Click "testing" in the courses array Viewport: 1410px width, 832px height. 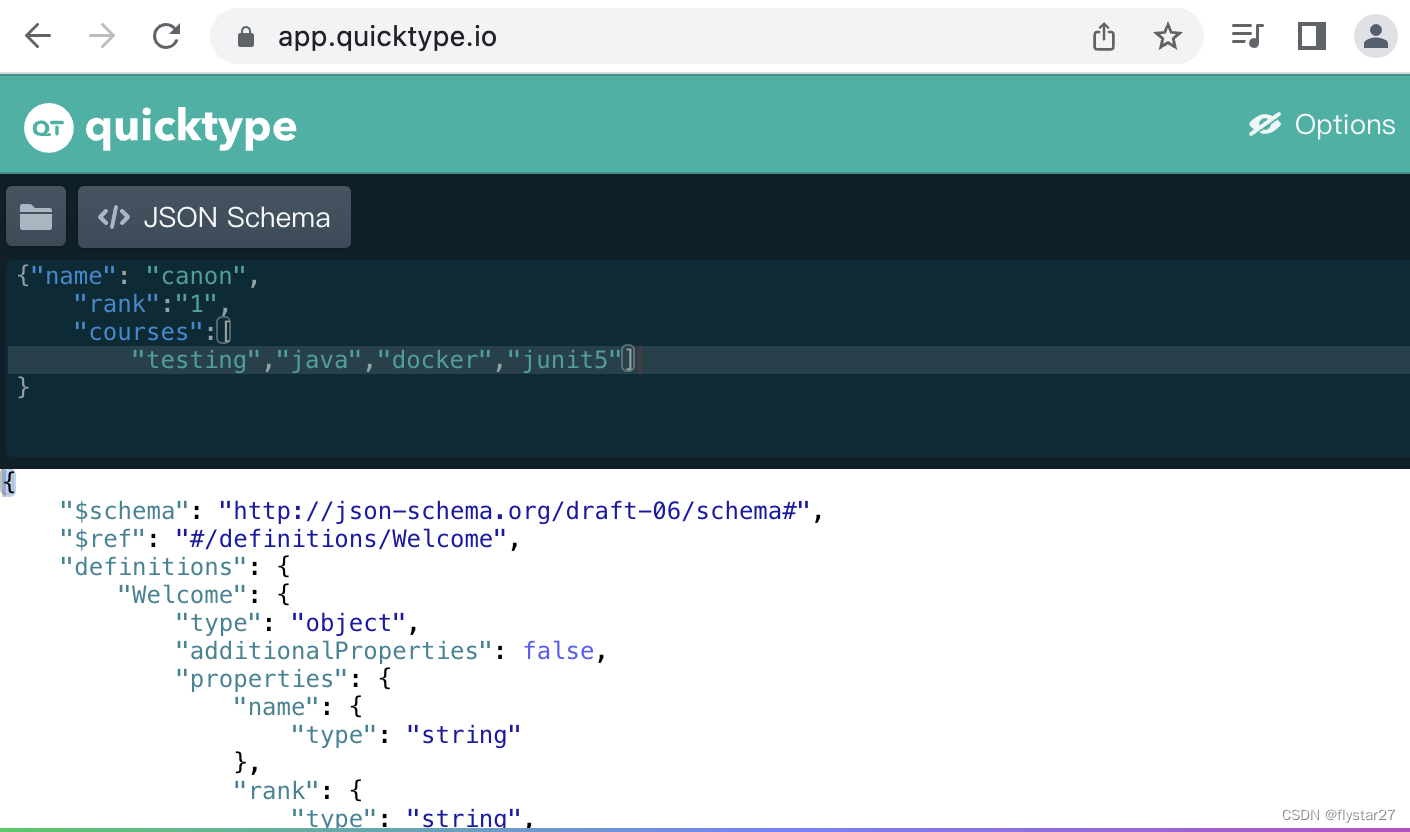(x=197, y=360)
